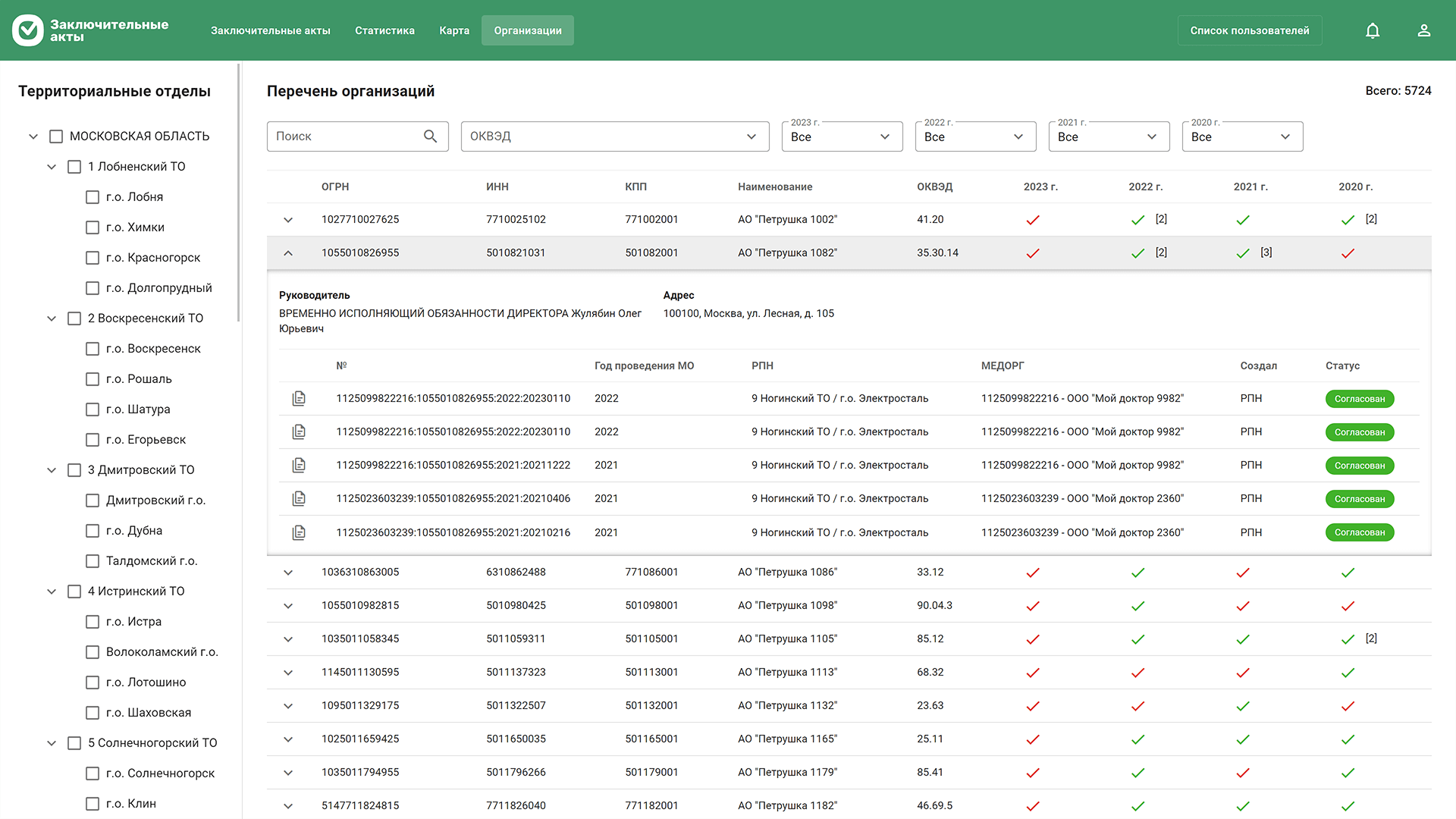Click Согласован status on the 20211222 act
Image resolution: width=1456 pixels, height=819 pixels.
pos(1360,466)
